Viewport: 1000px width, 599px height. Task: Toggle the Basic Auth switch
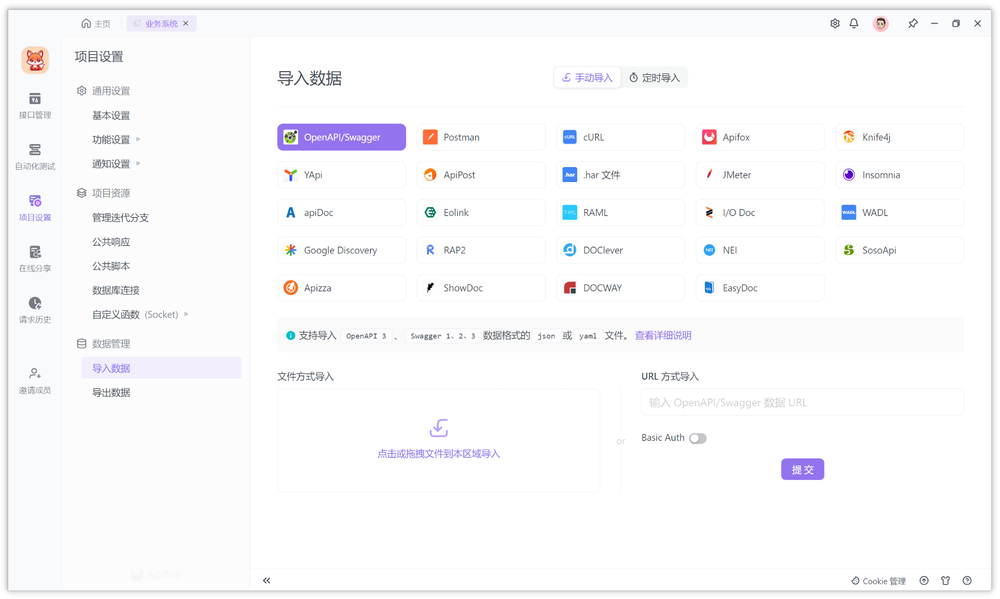coord(698,438)
